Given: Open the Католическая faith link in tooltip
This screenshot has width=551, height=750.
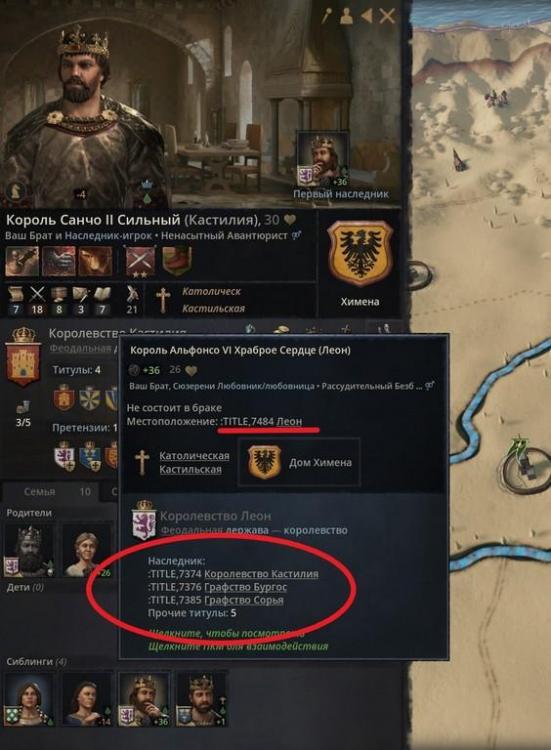Looking at the screenshot, I should click(194, 456).
